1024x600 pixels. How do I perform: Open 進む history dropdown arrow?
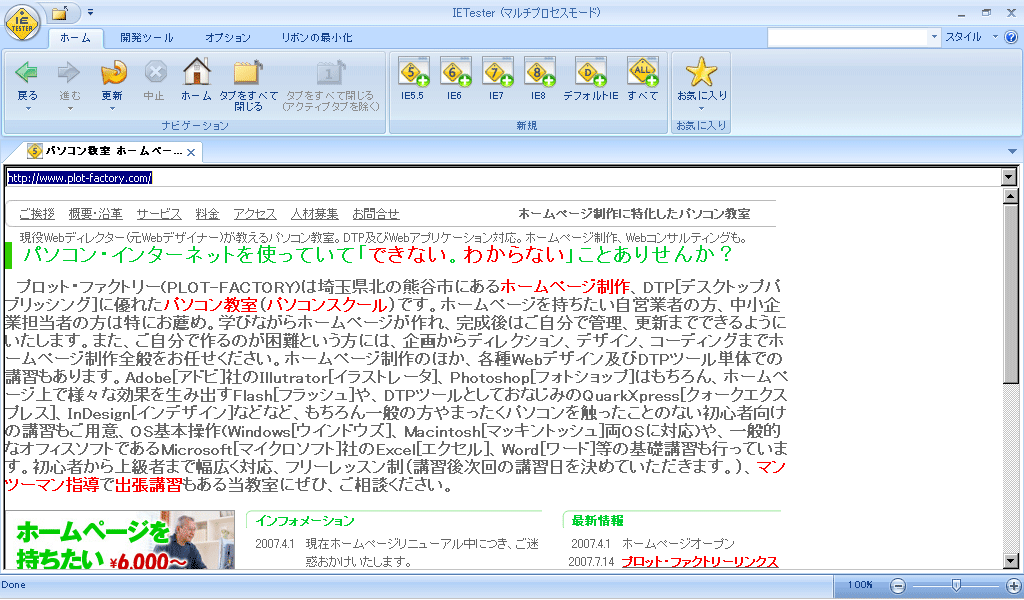(70, 108)
